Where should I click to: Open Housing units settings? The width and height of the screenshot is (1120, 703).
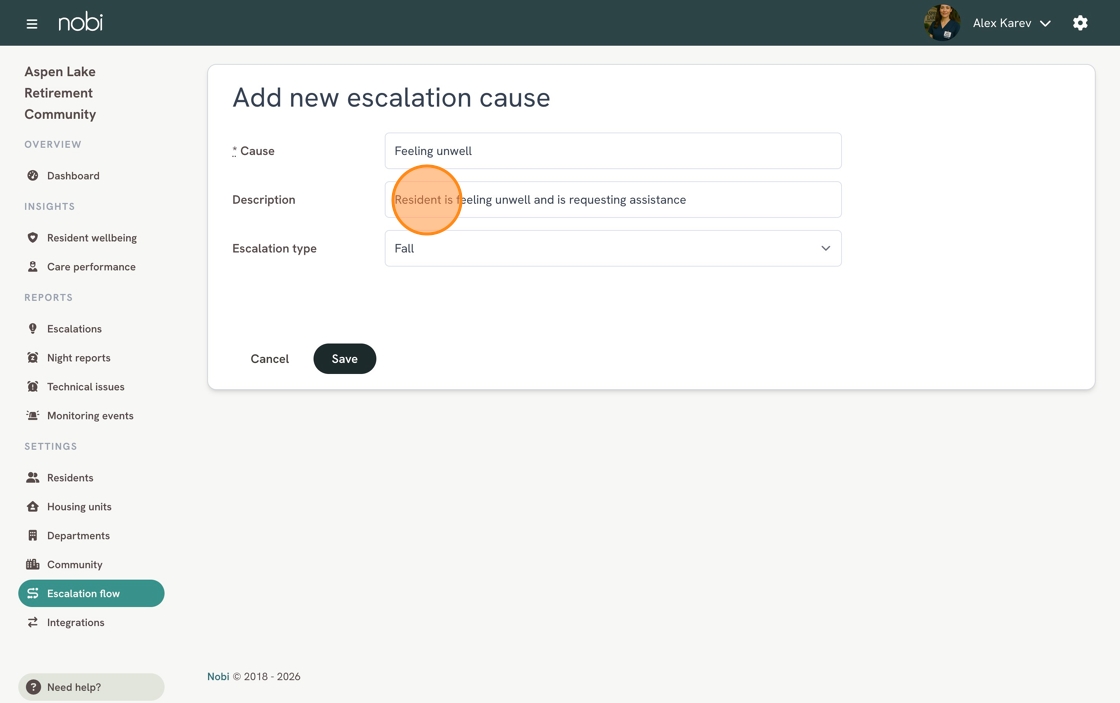pos(79,507)
